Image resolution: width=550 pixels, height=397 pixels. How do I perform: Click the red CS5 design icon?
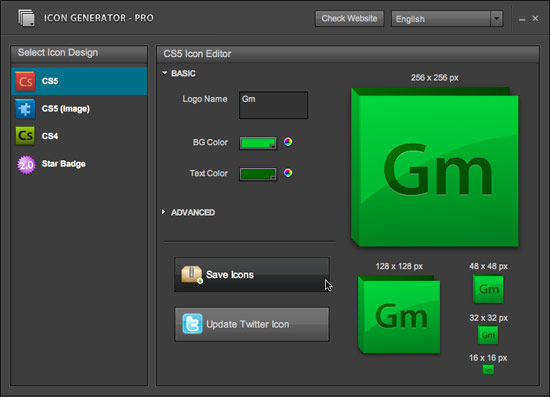(25, 81)
